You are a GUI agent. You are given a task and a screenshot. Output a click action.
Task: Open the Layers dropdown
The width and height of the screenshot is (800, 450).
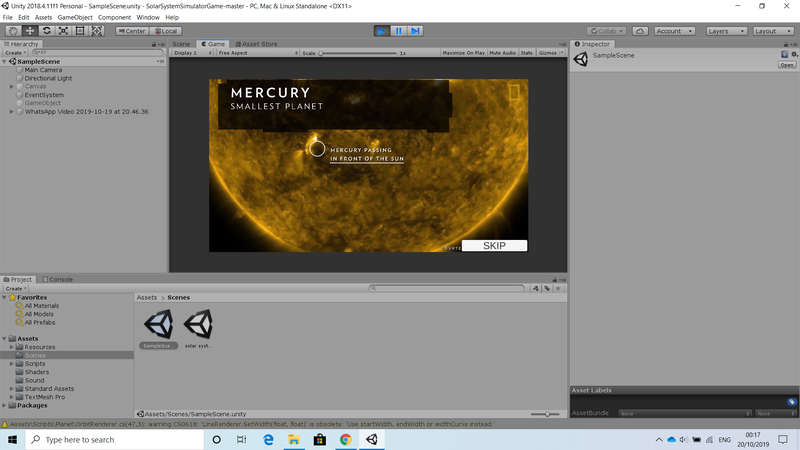click(725, 31)
